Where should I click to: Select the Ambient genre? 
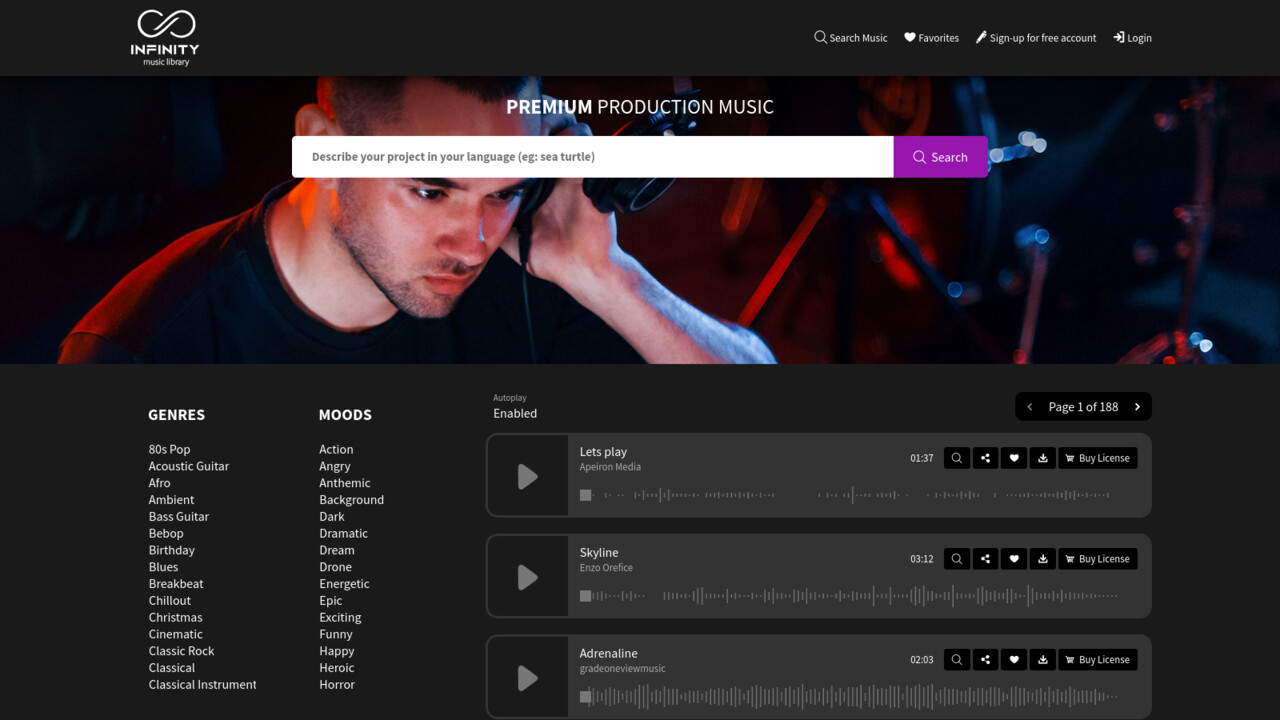171,500
